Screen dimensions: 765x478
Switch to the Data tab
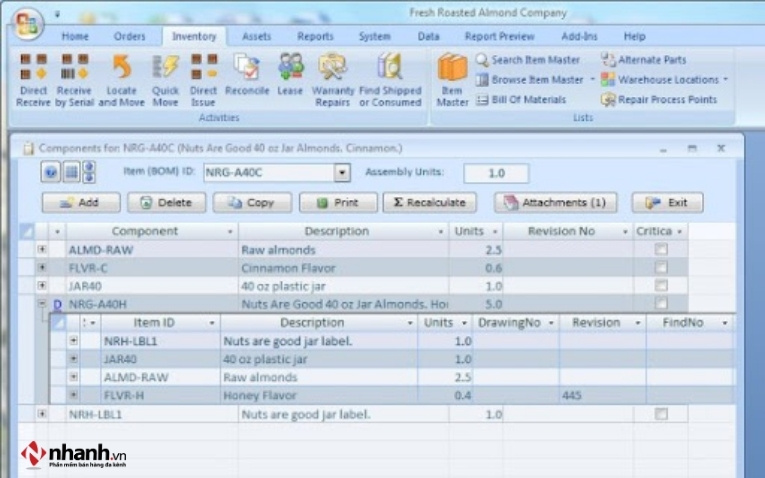pos(428,37)
